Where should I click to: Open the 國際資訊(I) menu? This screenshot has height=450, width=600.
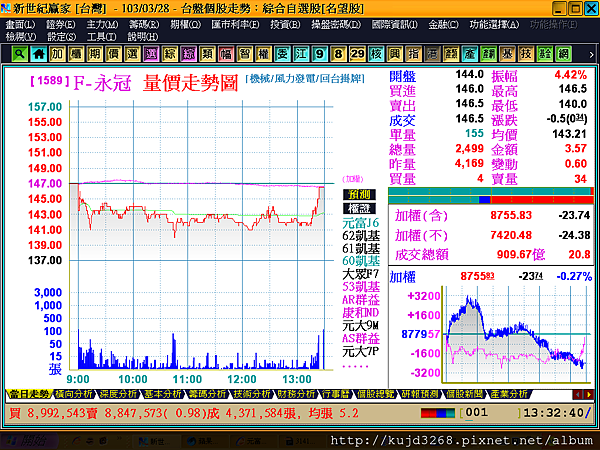point(394,25)
